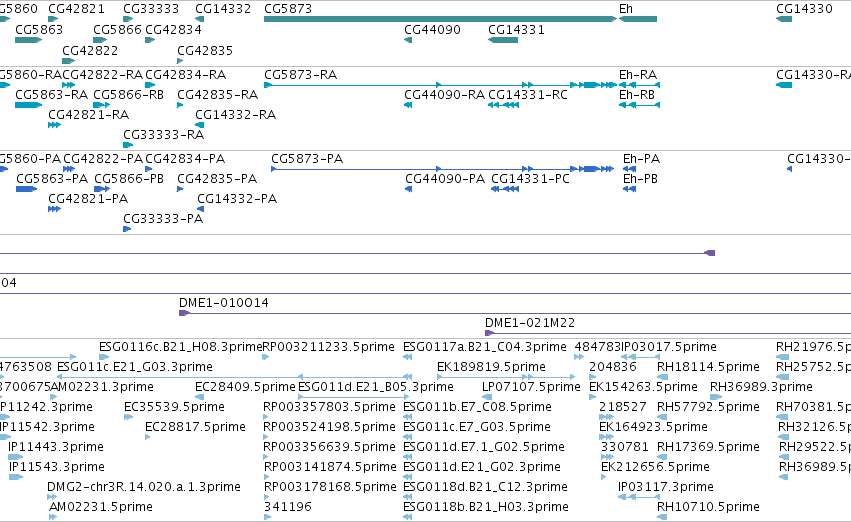This screenshot has width=851, height=522.
Task: Select EST ESG0117a.B21_C04.3prime
Action: (x=485, y=347)
